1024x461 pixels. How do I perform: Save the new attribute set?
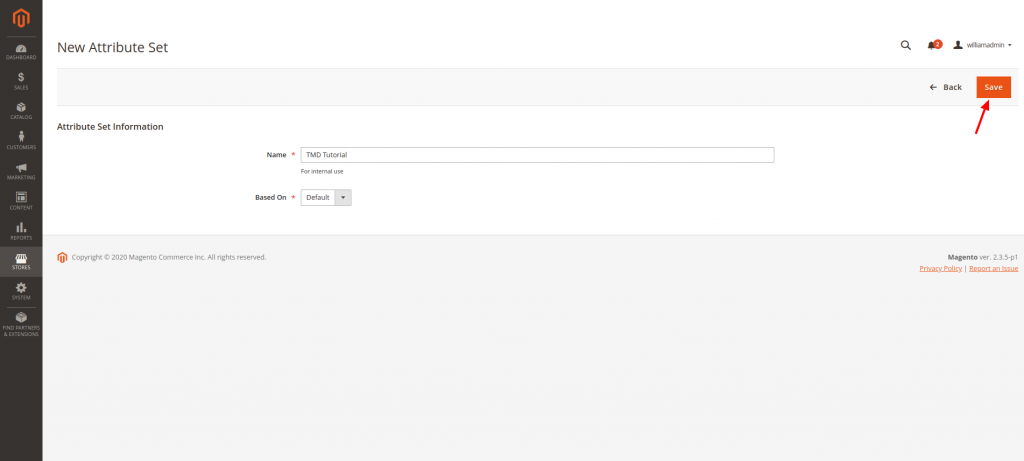[993, 87]
